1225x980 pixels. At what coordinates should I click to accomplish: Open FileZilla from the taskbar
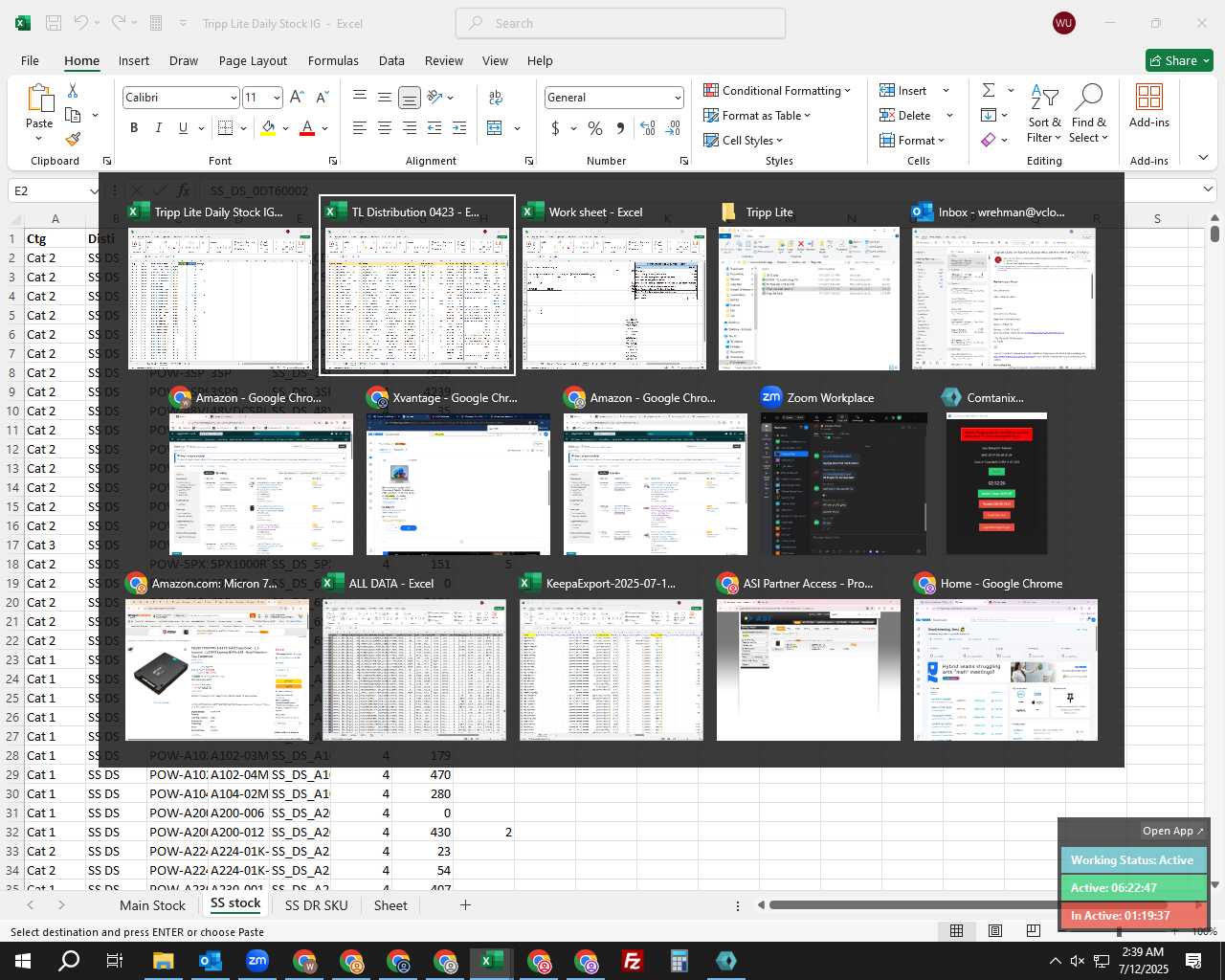(x=633, y=961)
